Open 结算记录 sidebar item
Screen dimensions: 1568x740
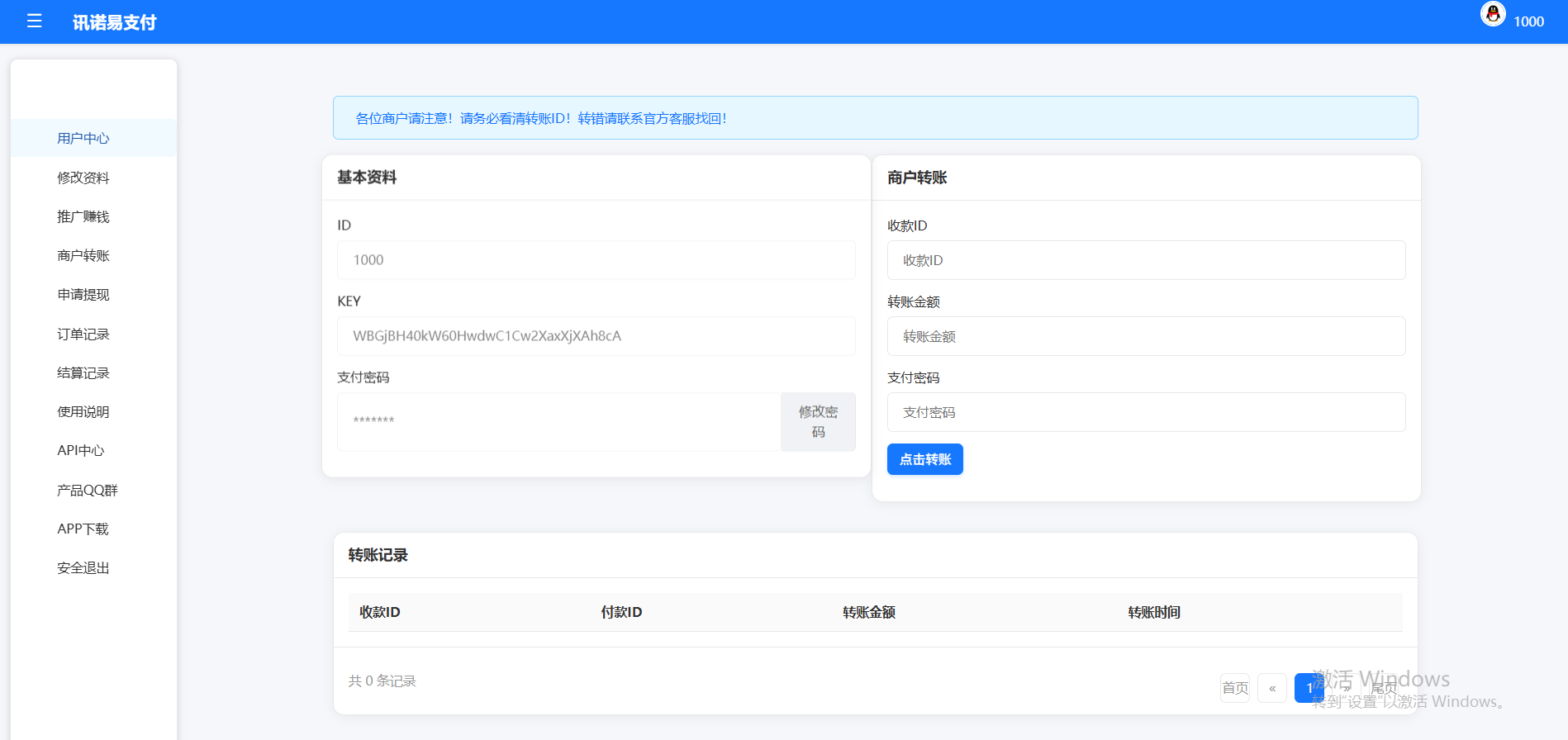(x=83, y=372)
